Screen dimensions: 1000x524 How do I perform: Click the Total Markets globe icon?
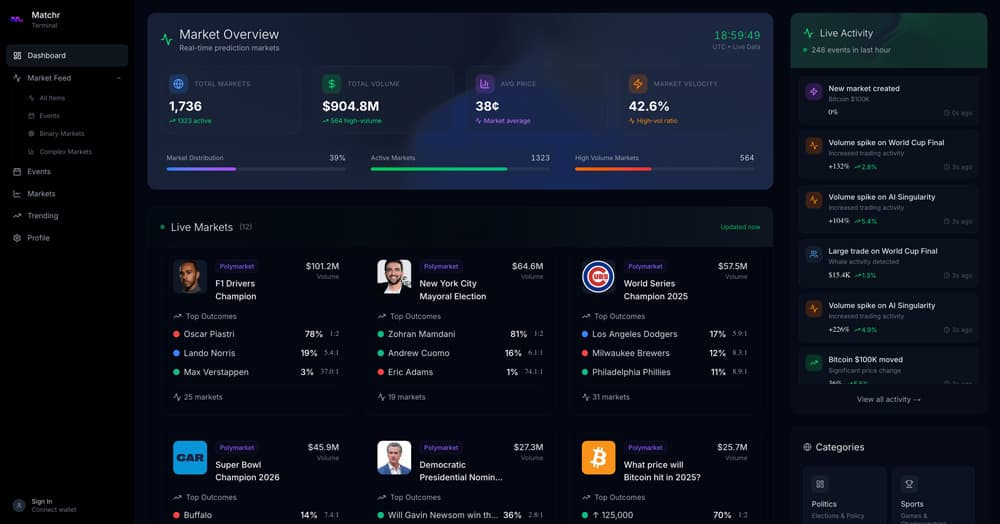(x=178, y=84)
